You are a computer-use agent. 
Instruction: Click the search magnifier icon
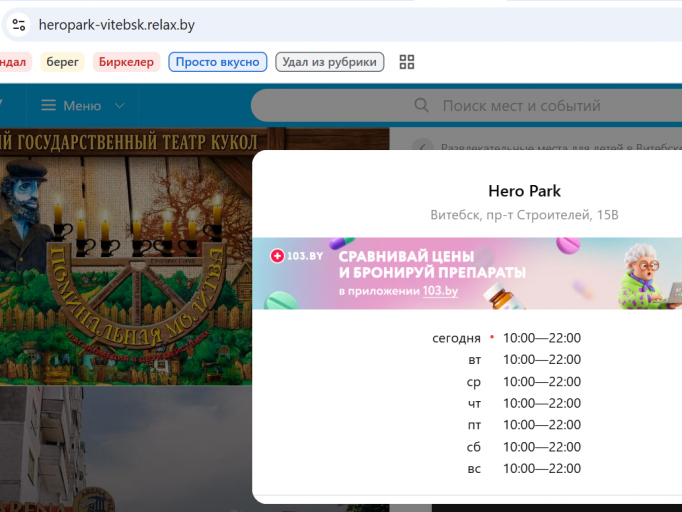click(x=421, y=105)
